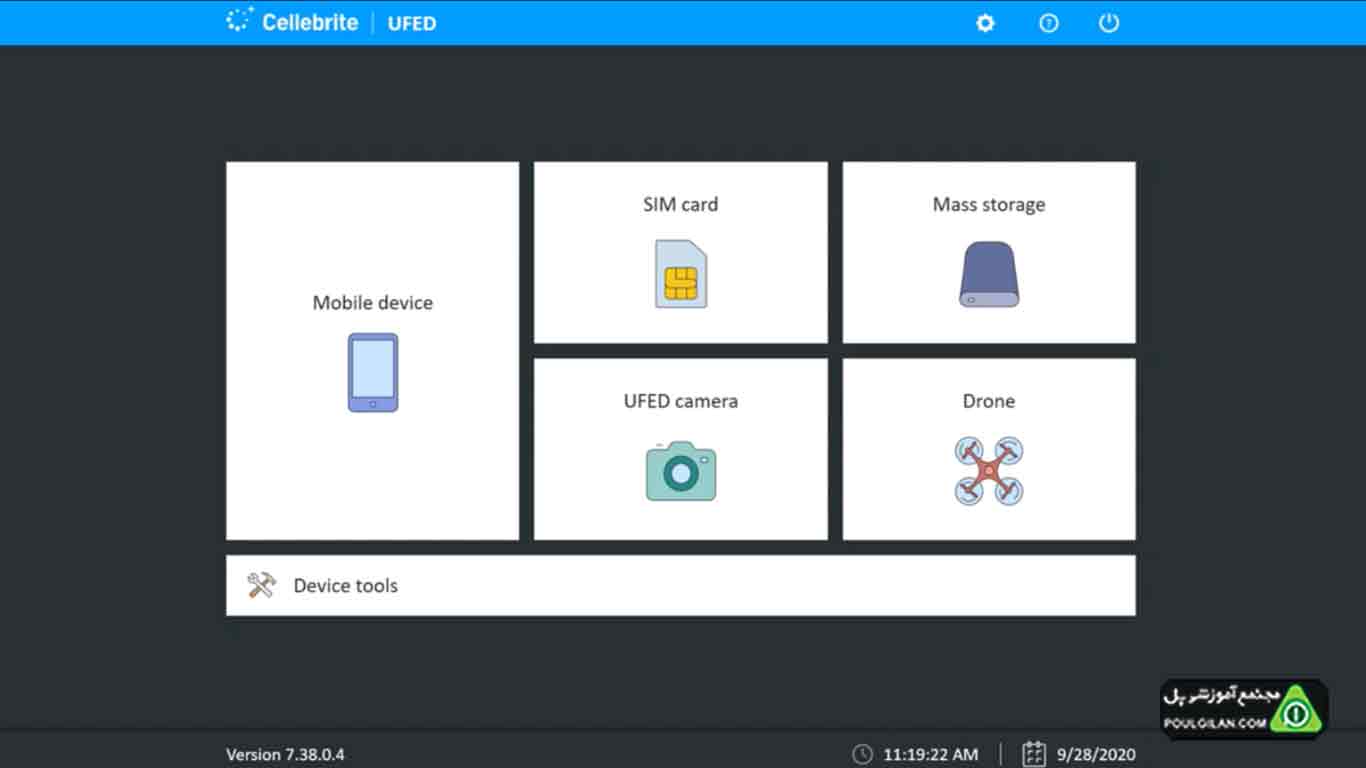
Task: Click the mobile phone icon
Action: (x=373, y=373)
